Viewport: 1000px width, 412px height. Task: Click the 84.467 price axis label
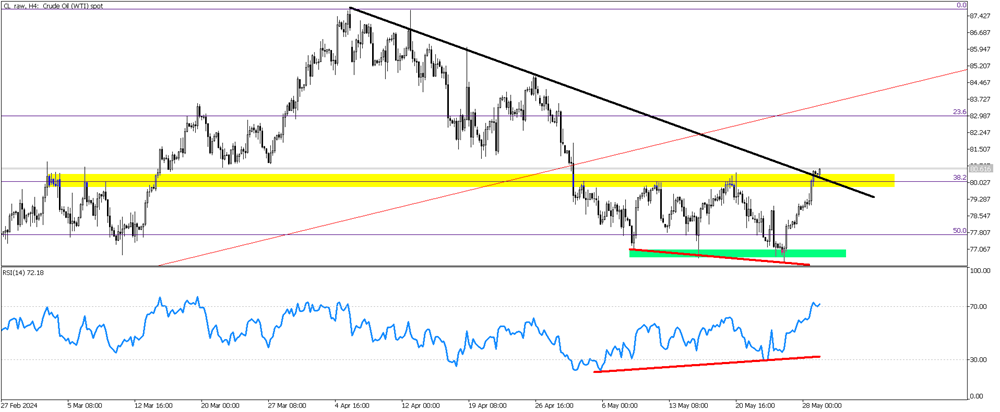pyautogui.click(x=980, y=82)
